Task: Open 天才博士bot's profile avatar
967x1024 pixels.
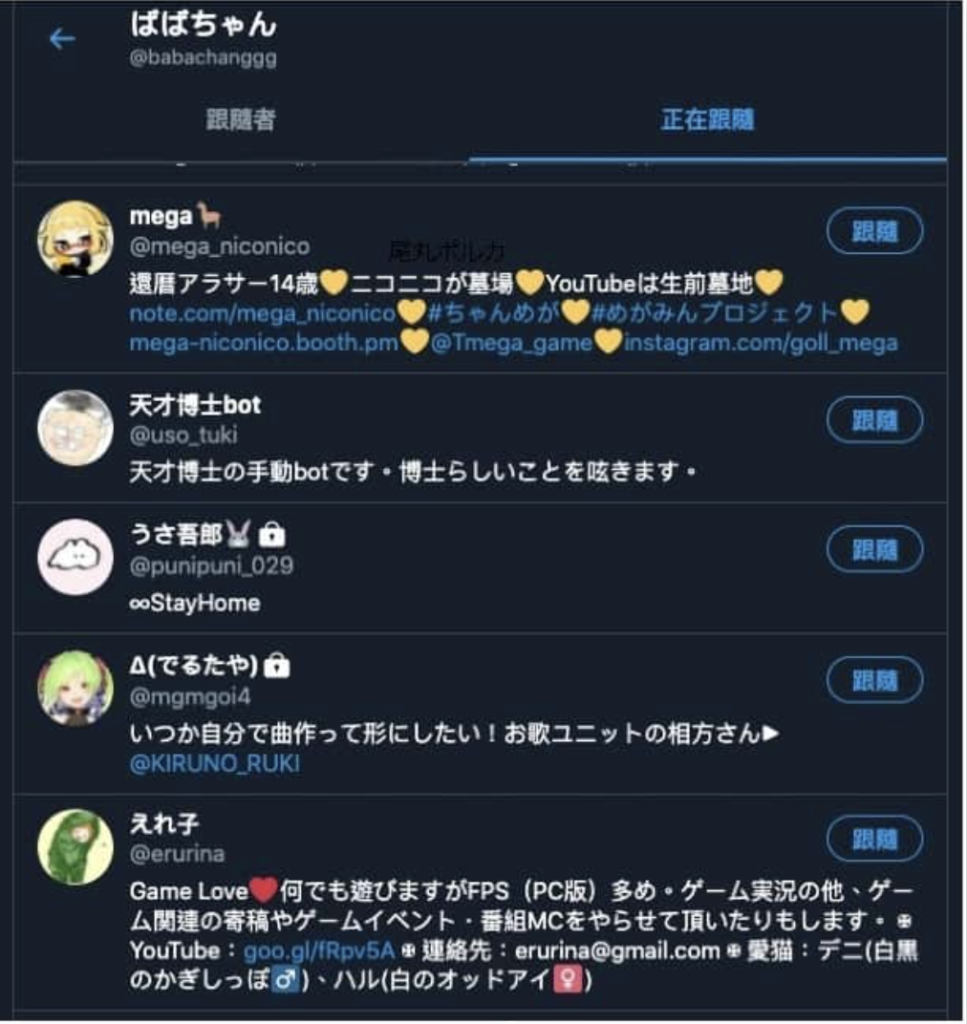Action: coord(75,428)
